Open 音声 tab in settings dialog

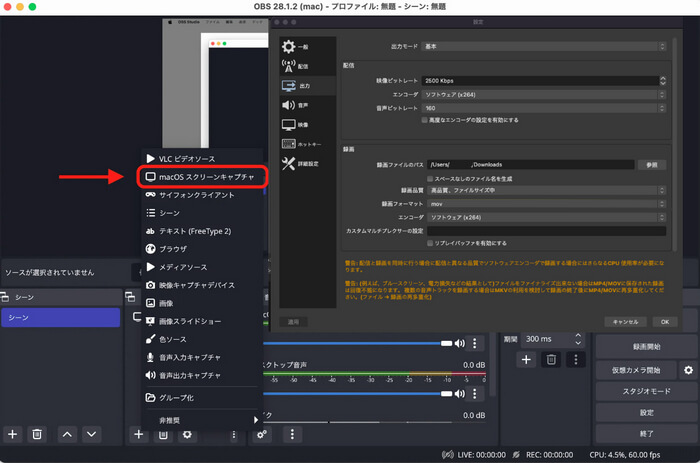pos(308,105)
